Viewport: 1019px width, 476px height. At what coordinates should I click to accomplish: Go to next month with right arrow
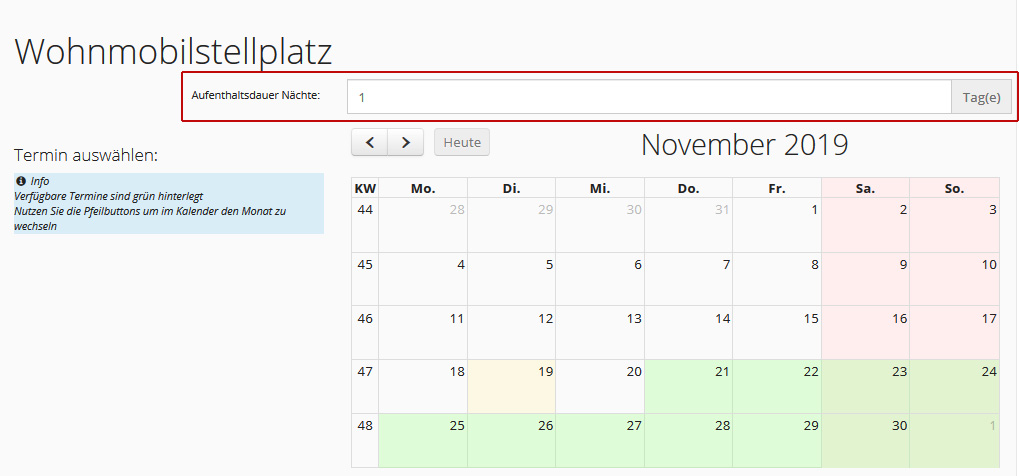click(x=406, y=142)
